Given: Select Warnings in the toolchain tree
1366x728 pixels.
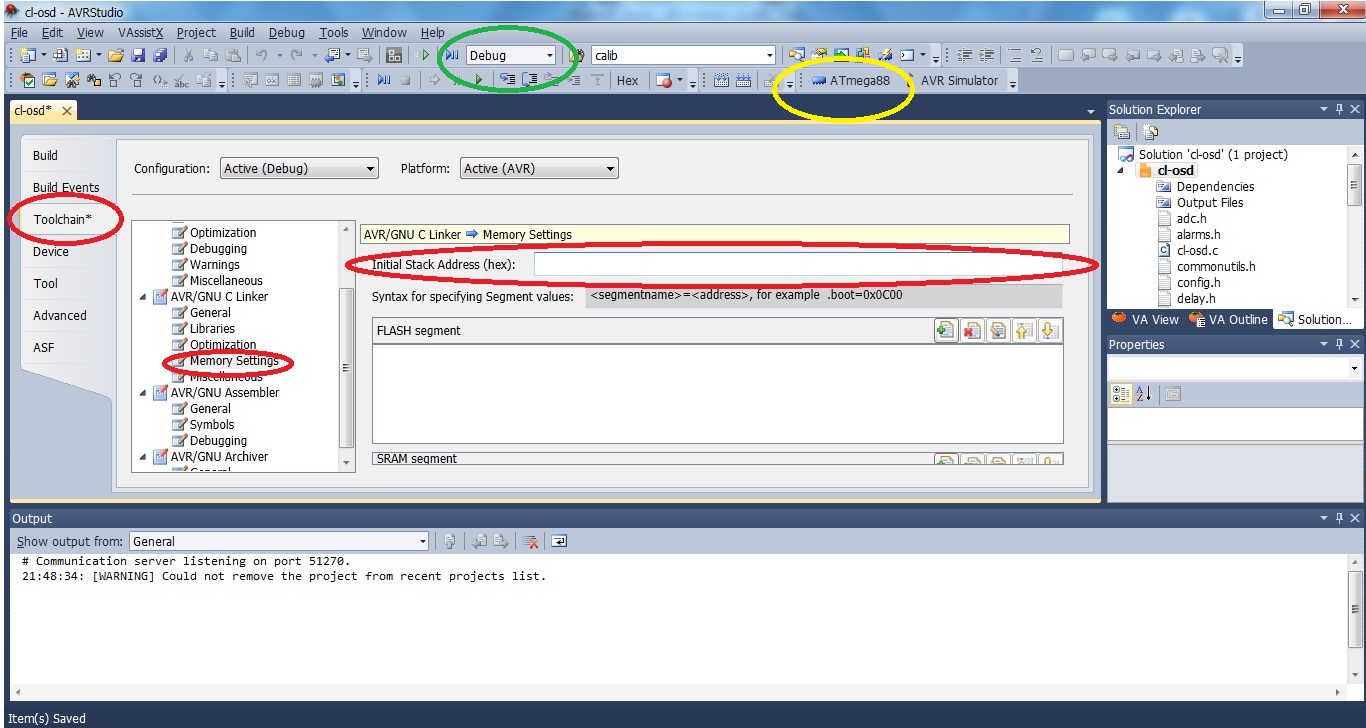Looking at the screenshot, I should pos(215,264).
